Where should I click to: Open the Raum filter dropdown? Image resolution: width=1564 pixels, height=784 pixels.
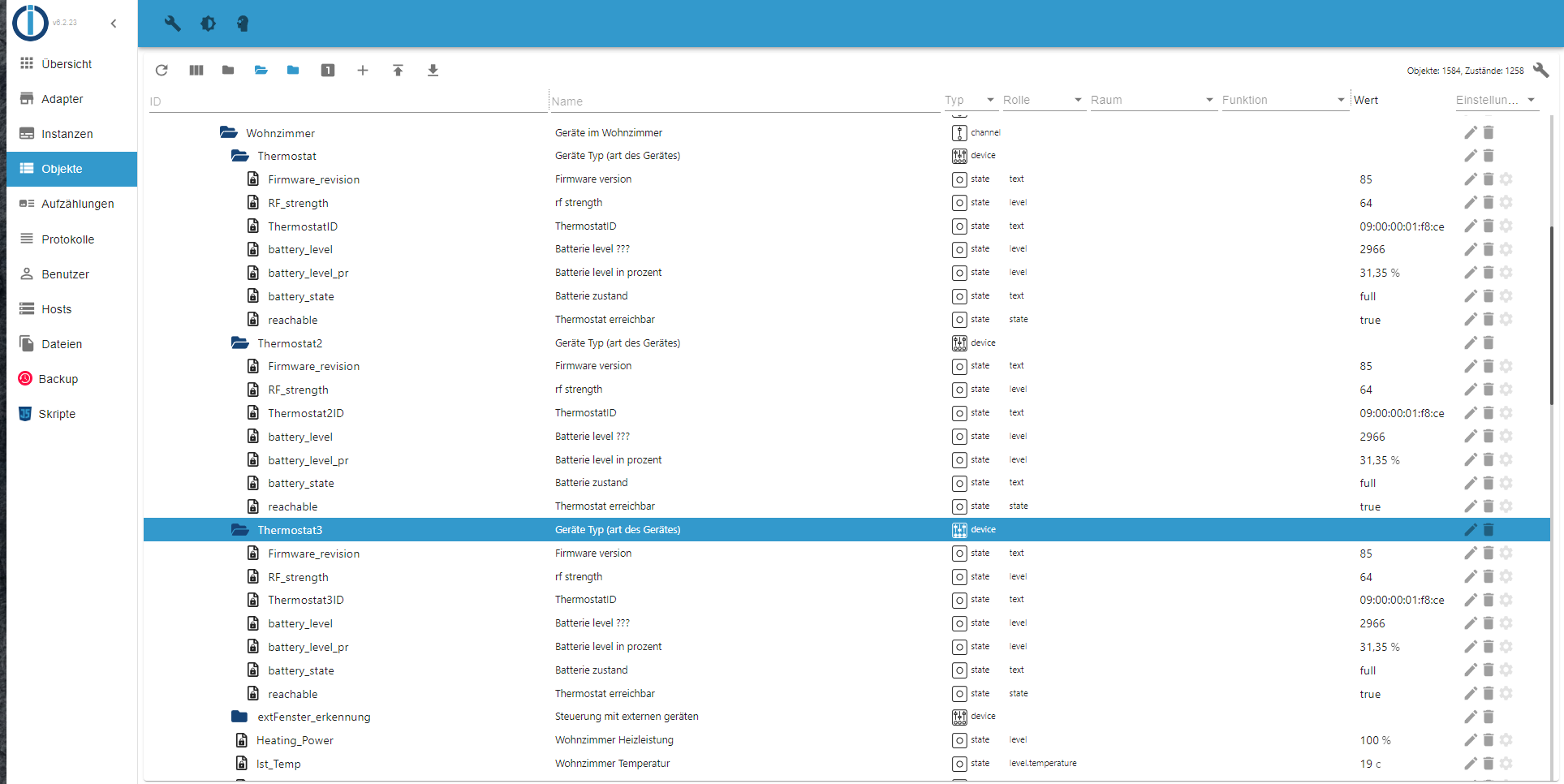(1153, 100)
